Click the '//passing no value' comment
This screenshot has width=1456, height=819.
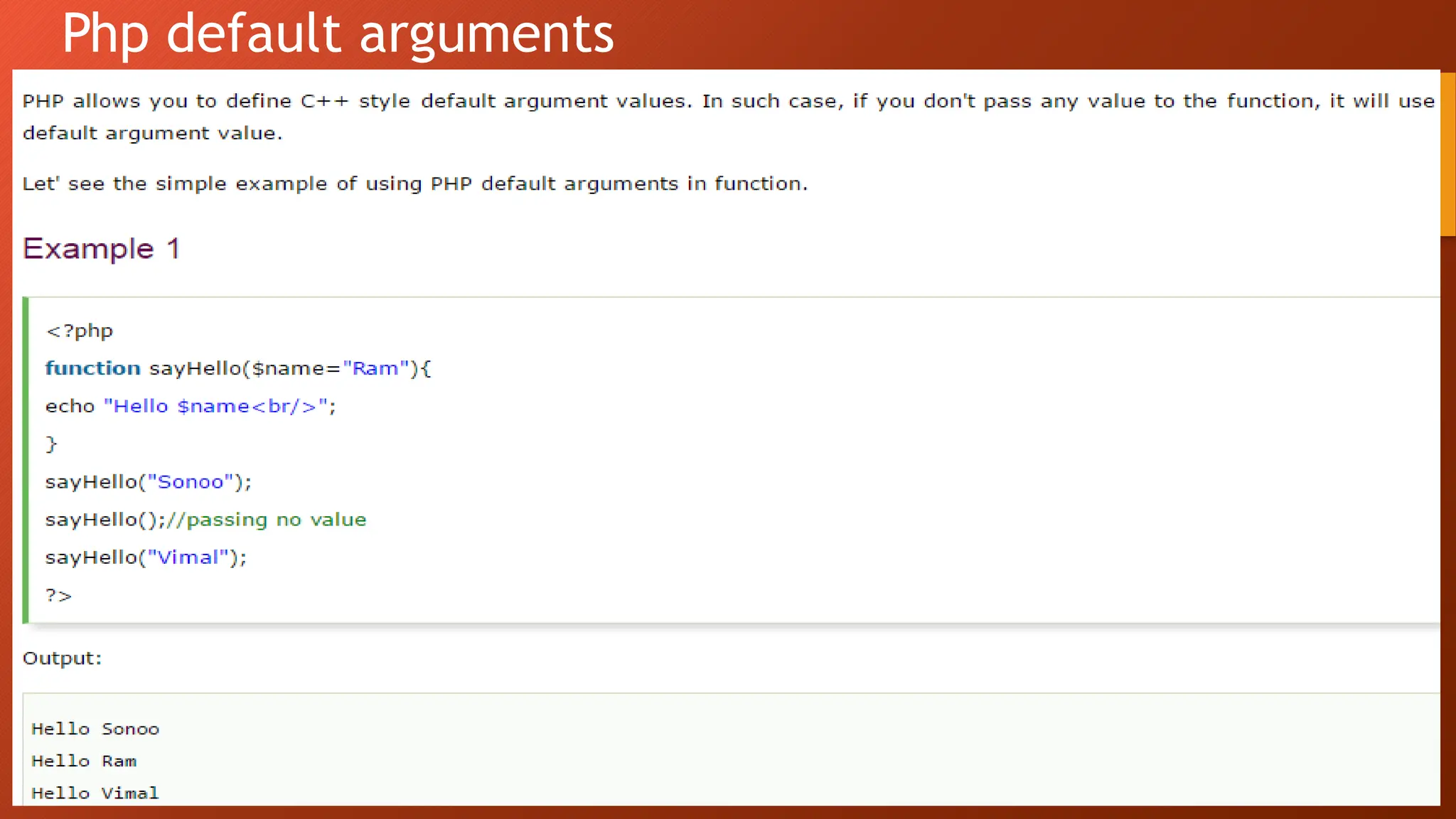pos(267,520)
